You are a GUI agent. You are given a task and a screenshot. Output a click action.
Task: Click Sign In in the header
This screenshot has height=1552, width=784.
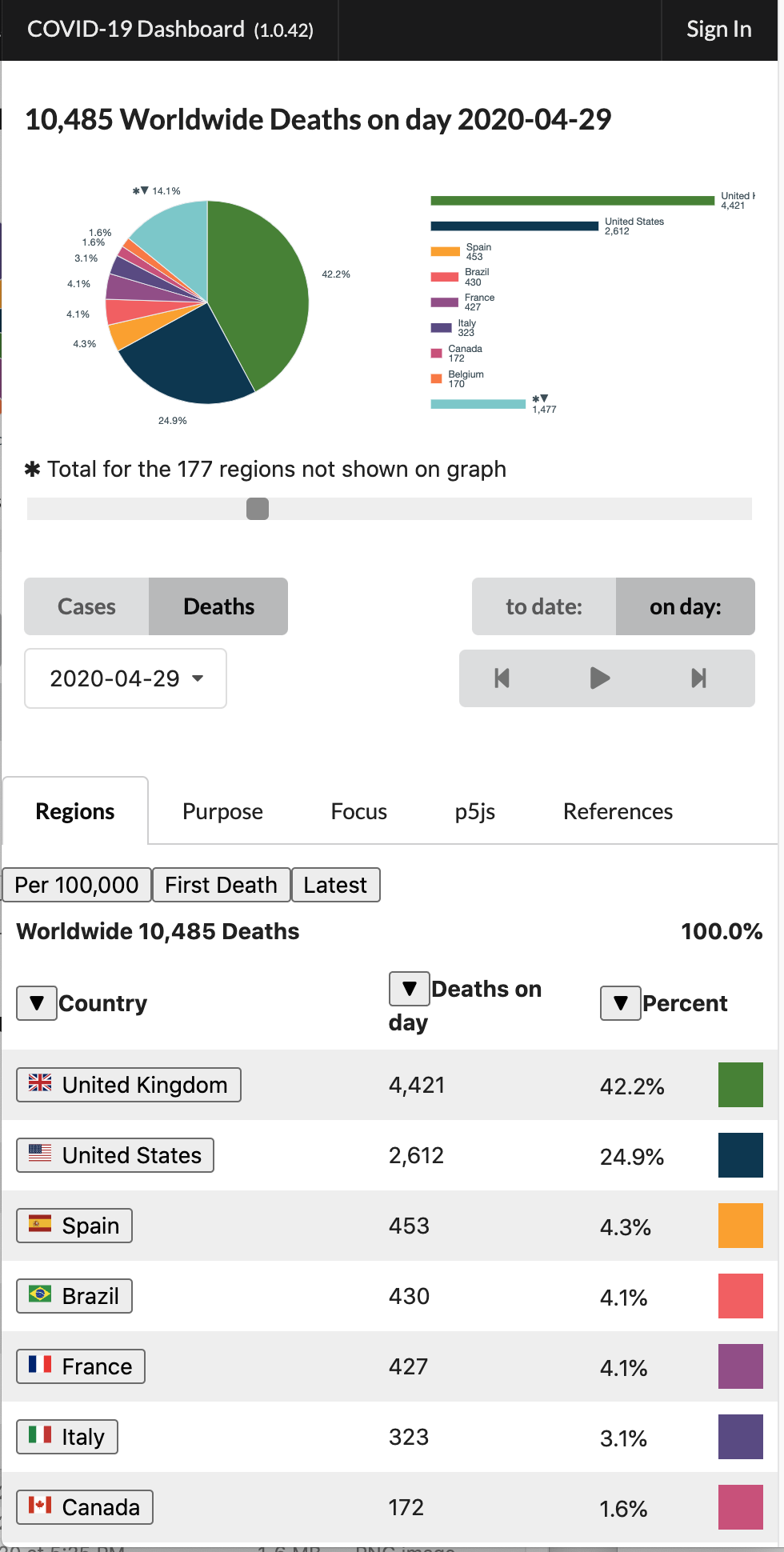[719, 30]
